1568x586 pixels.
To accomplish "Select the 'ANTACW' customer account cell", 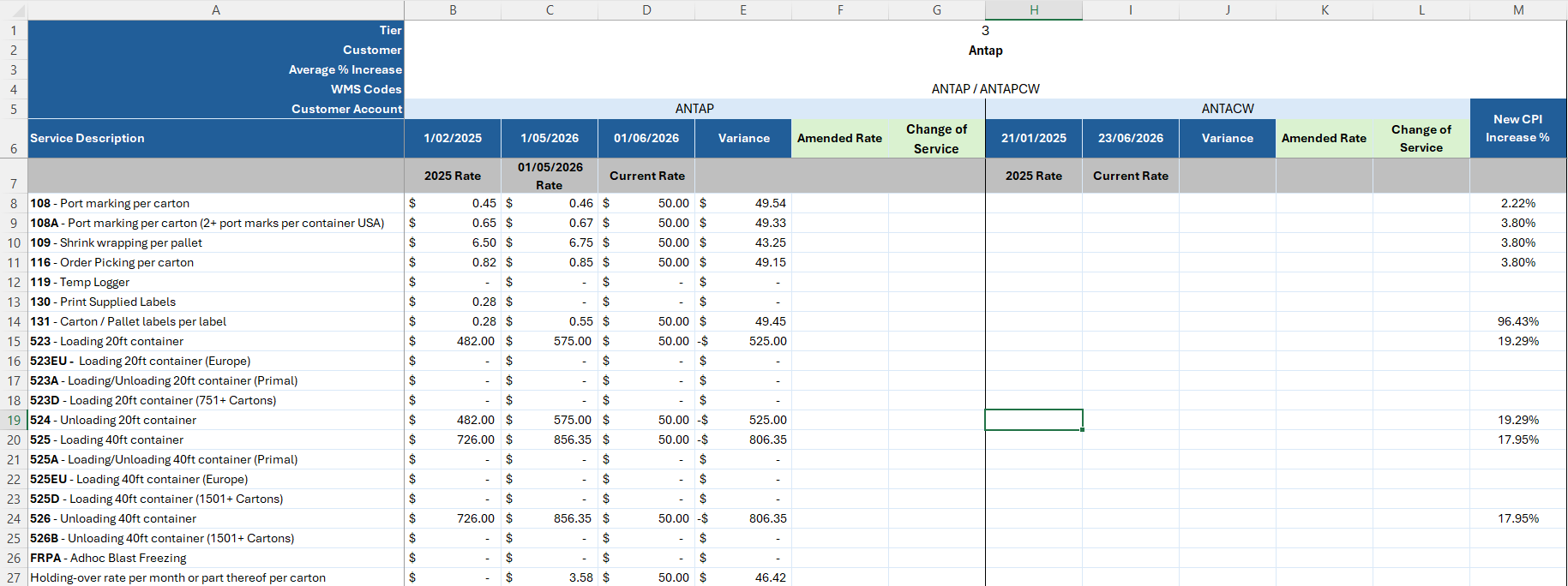I will [1228, 109].
